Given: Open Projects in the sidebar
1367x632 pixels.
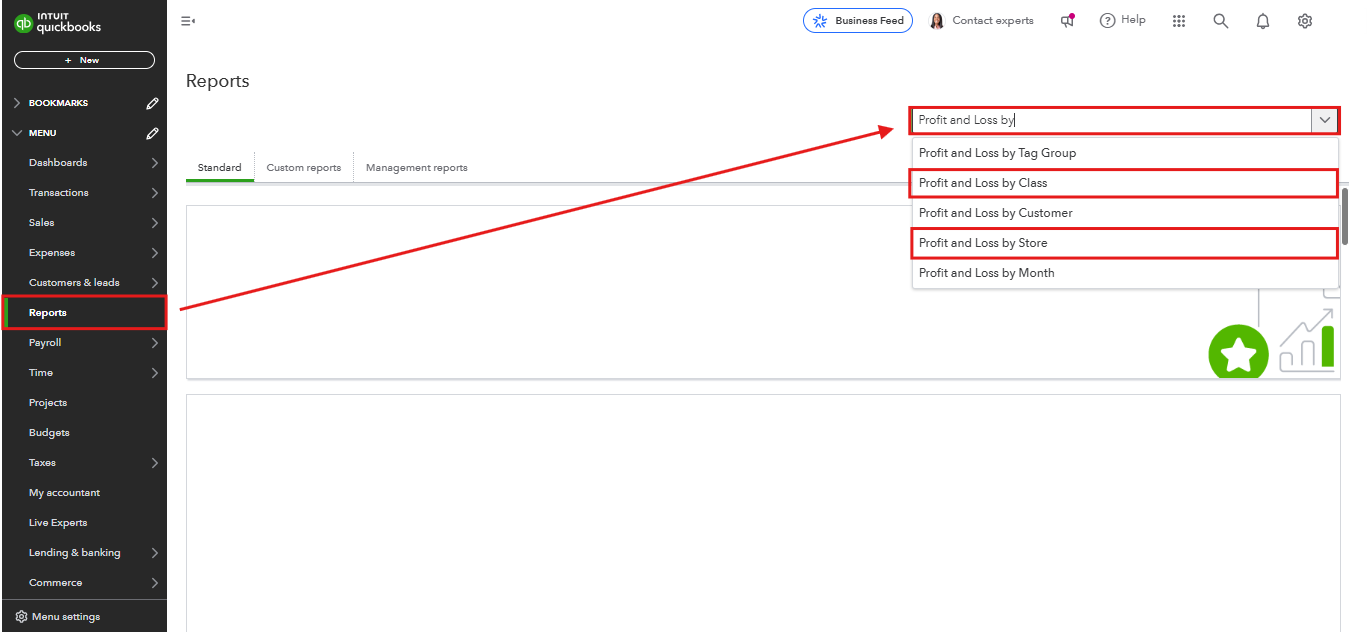Looking at the screenshot, I should point(48,403).
